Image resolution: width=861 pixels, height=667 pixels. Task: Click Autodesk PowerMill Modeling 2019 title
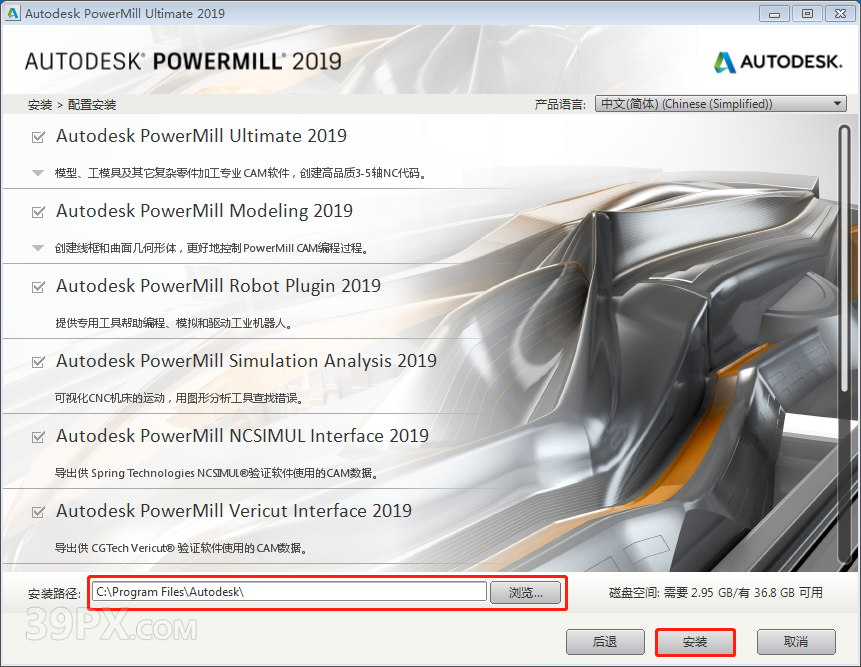click(204, 211)
